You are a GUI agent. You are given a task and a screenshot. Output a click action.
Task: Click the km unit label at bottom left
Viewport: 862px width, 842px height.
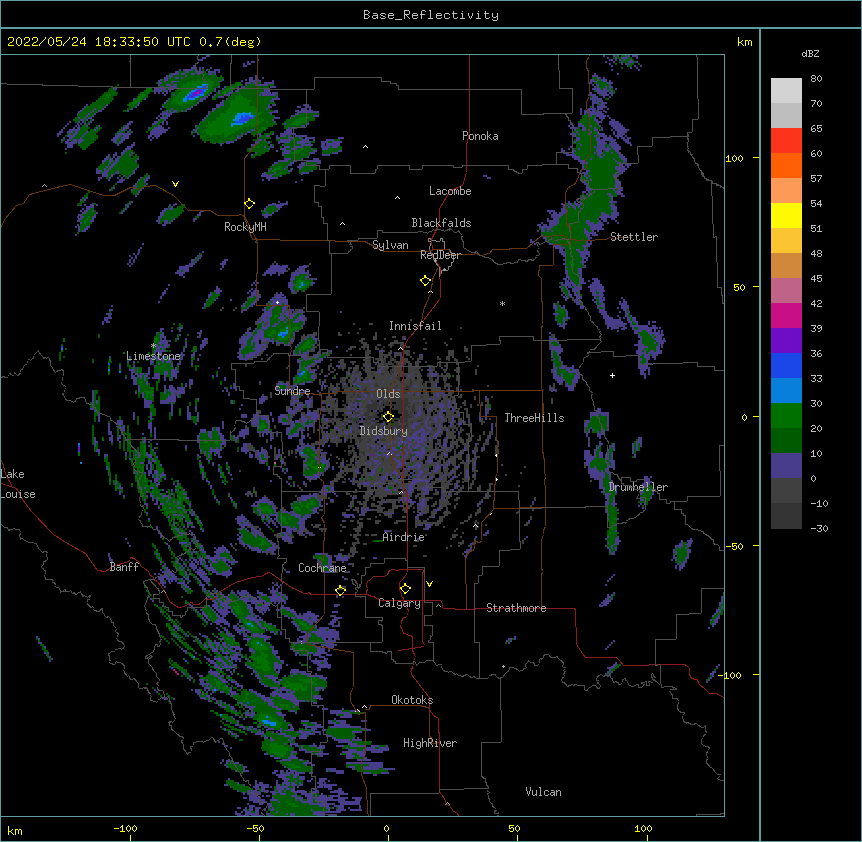15,831
